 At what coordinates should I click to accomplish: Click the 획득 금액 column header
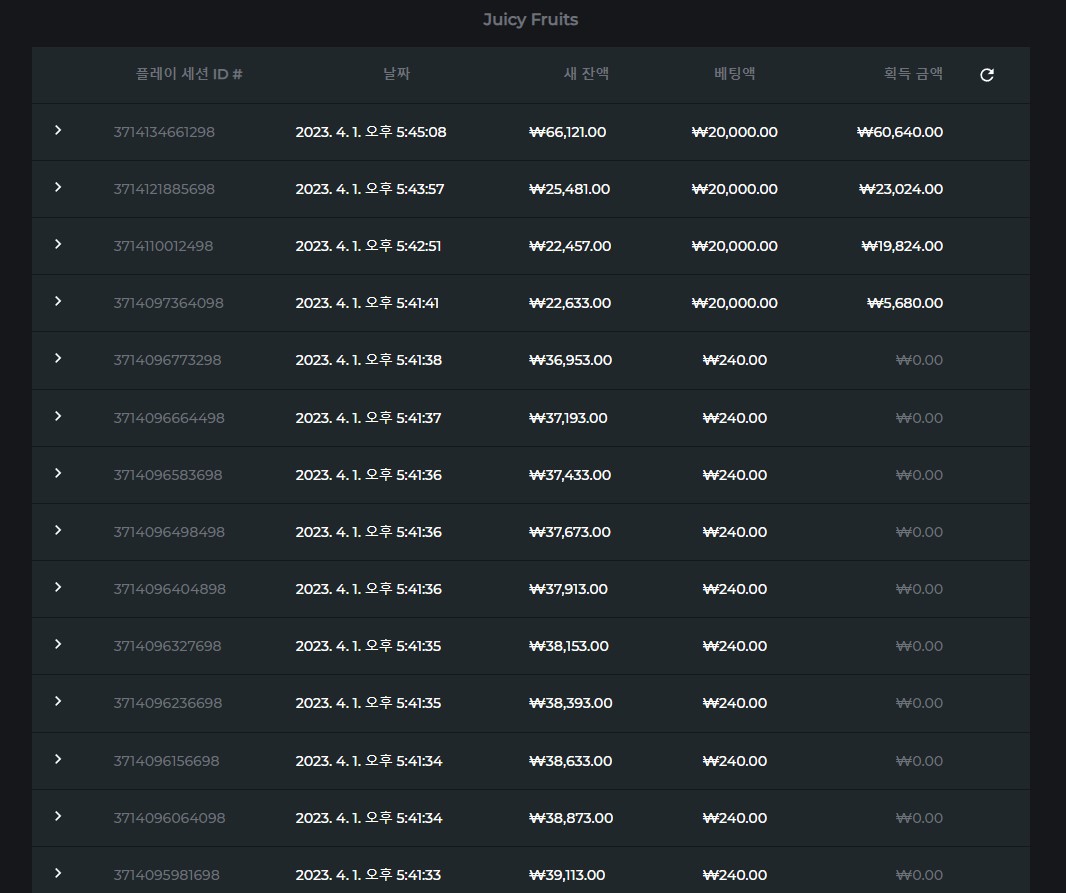pyautogui.click(x=913, y=73)
